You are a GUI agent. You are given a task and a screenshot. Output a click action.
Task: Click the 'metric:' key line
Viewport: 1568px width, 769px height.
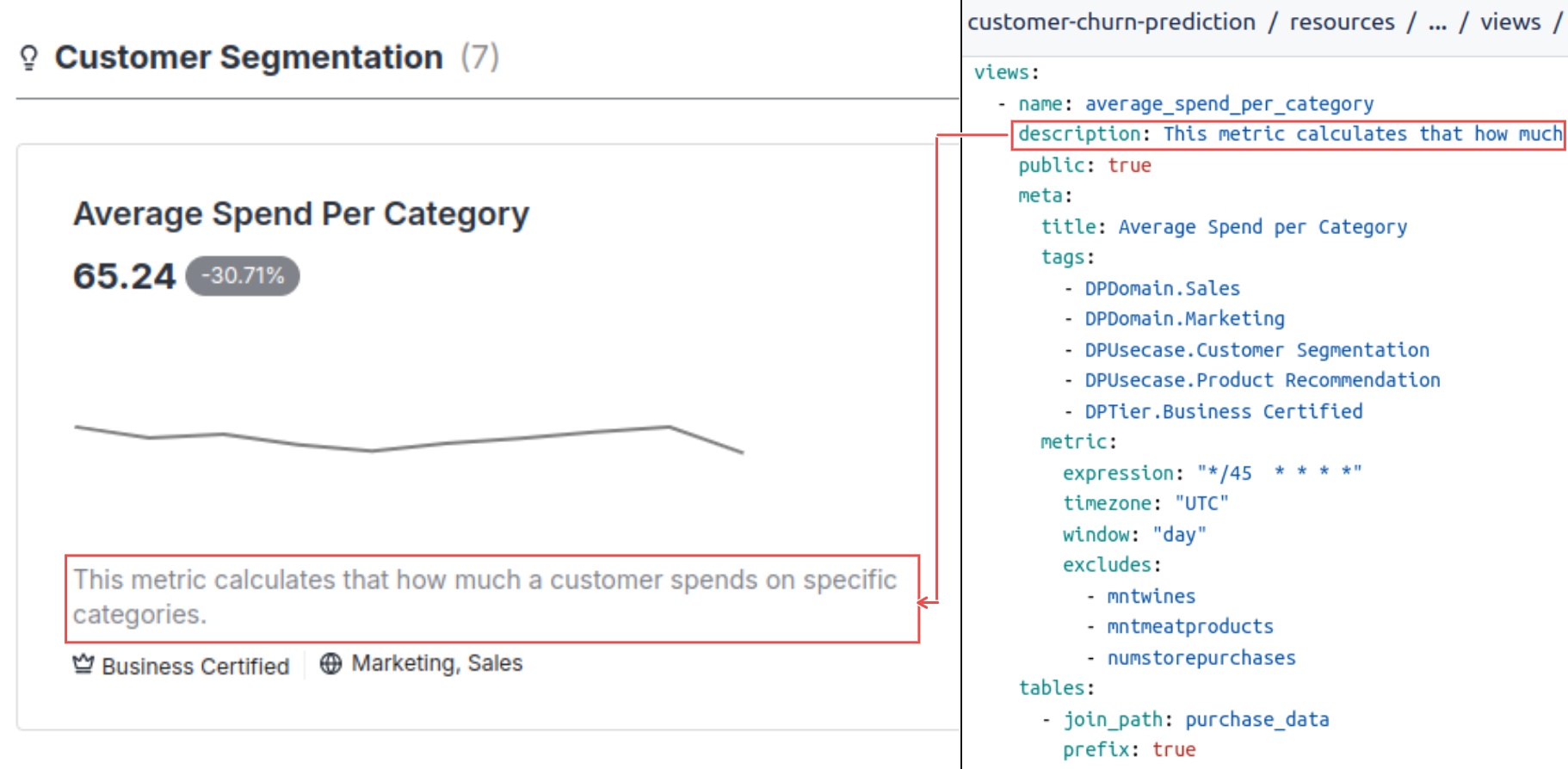[1078, 442]
